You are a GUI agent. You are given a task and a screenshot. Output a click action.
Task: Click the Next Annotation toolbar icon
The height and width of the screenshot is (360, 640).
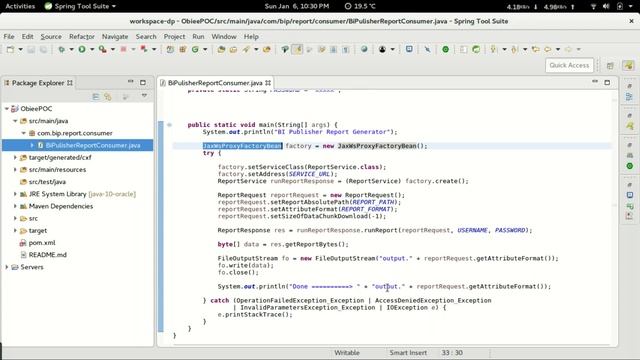coord(493,49)
